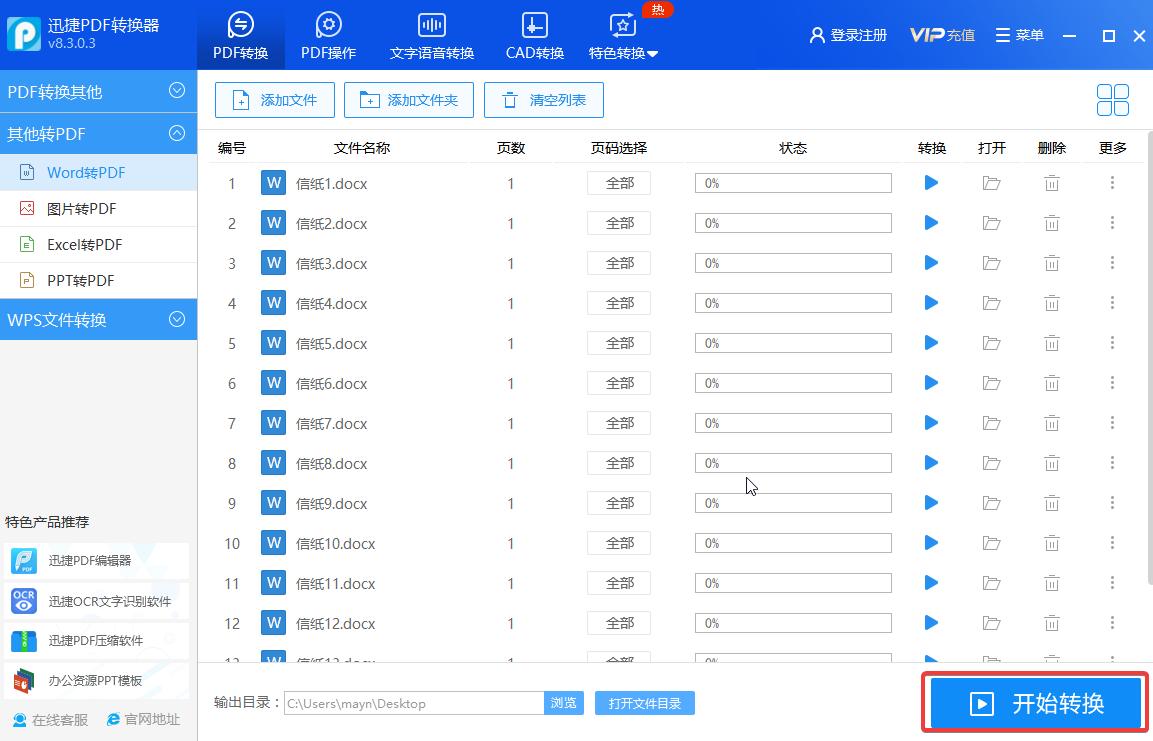This screenshot has height=741, width=1153.
Task: Click the 添加文件夹 button
Action: tap(408, 100)
